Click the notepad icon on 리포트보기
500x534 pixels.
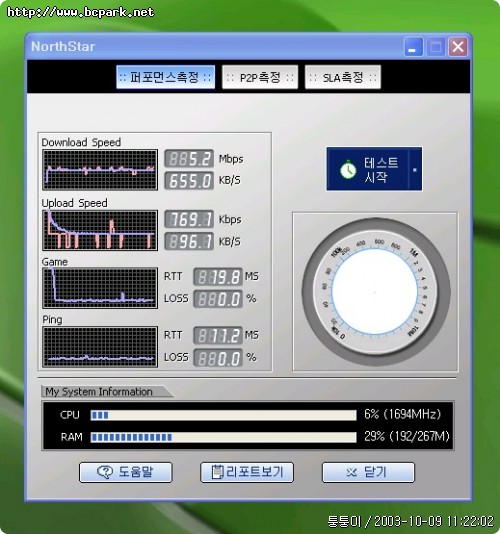(x=217, y=472)
